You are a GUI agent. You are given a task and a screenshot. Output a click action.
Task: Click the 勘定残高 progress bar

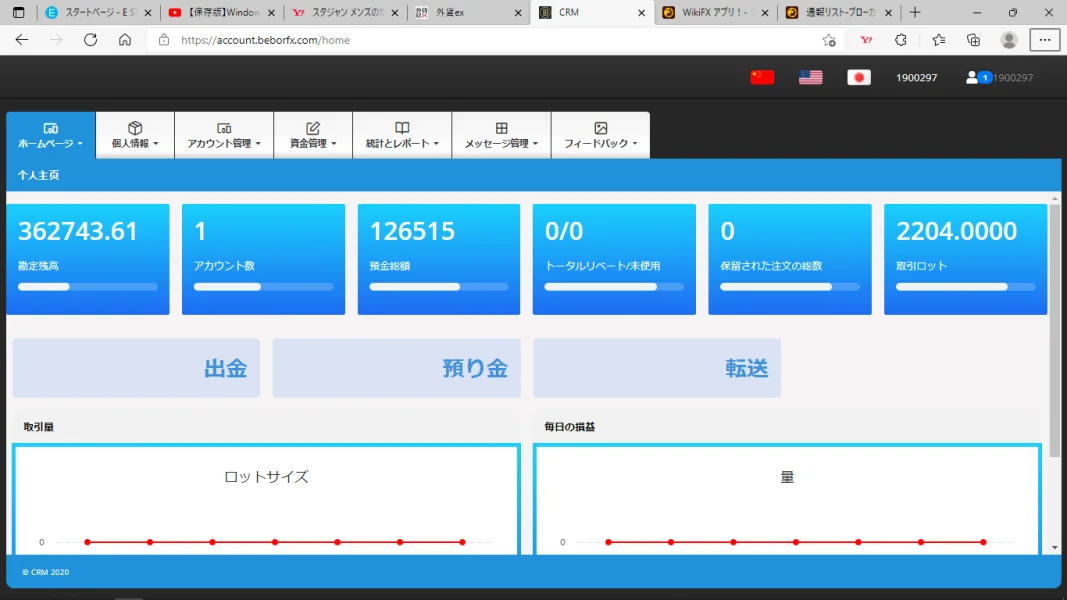click(x=88, y=287)
